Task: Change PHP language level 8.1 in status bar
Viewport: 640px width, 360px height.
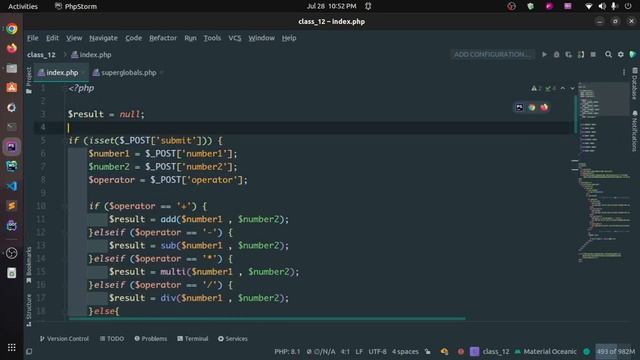Action: tap(287, 351)
